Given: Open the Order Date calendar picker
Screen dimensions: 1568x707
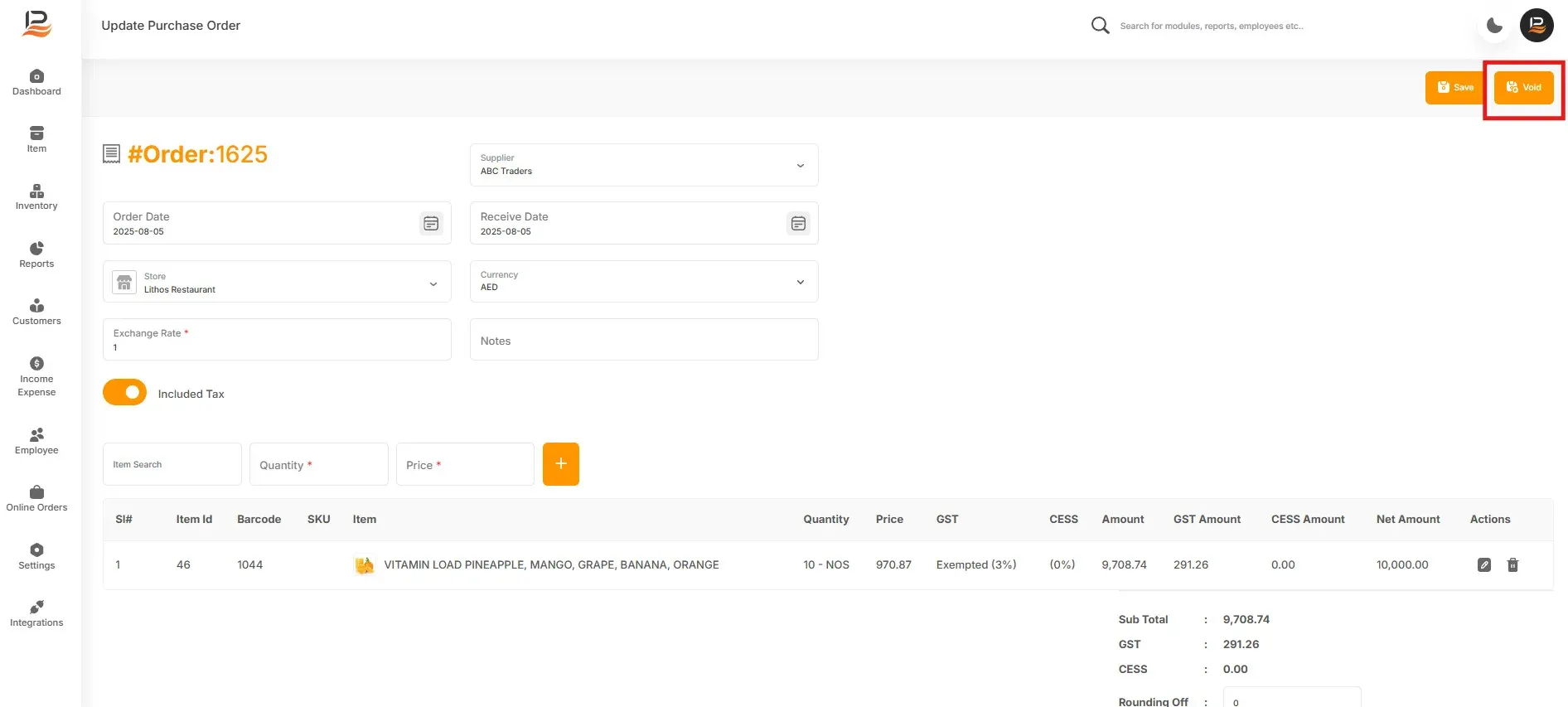Looking at the screenshot, I should [x=431, y=223].
